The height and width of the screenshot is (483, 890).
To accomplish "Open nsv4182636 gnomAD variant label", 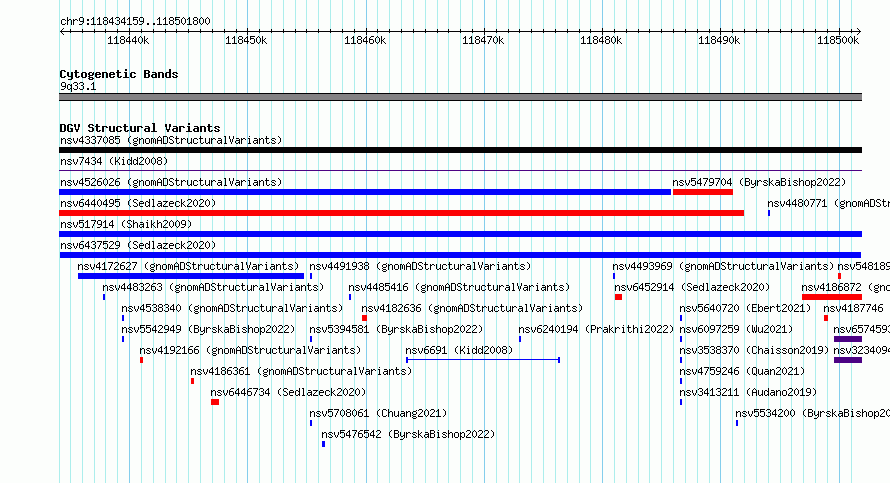I will [x=472, y=308].
